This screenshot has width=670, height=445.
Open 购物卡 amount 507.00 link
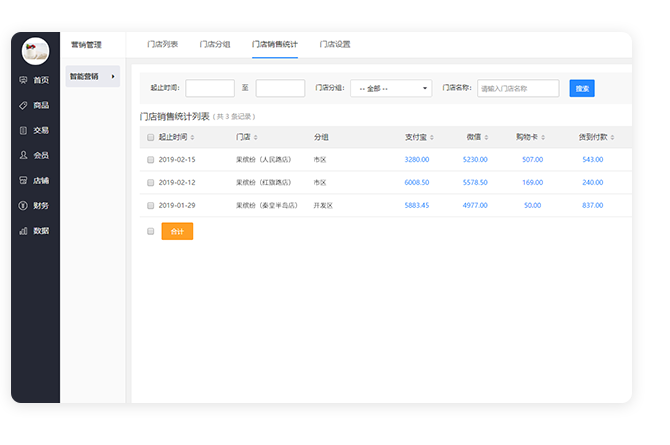point(532,159)
